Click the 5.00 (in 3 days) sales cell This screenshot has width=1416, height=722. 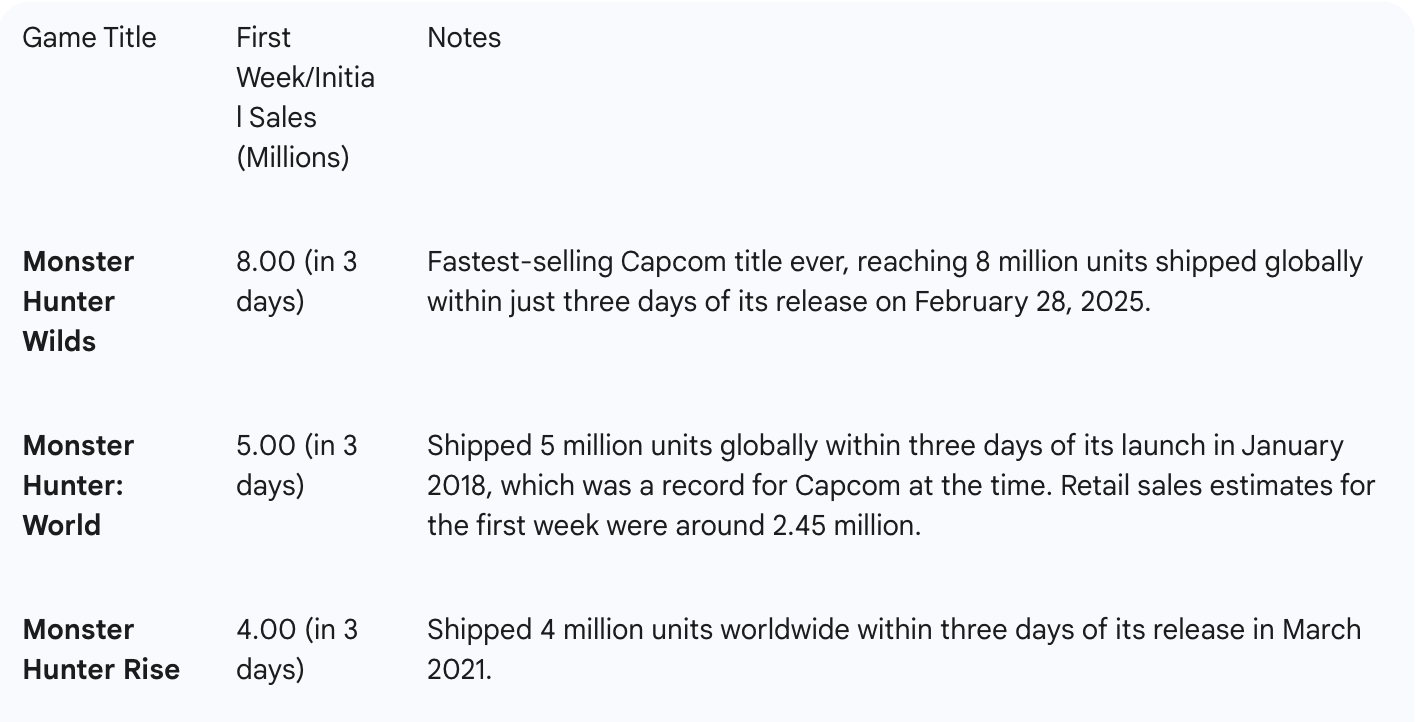[297, 465]
